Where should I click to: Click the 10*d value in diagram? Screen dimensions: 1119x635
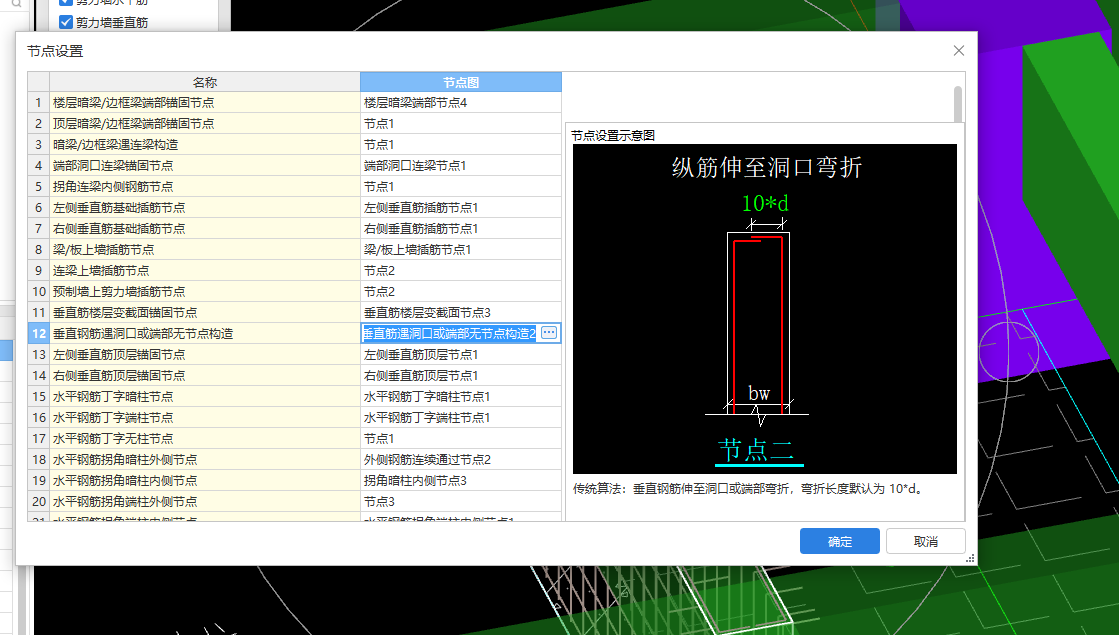coord(765,203)
